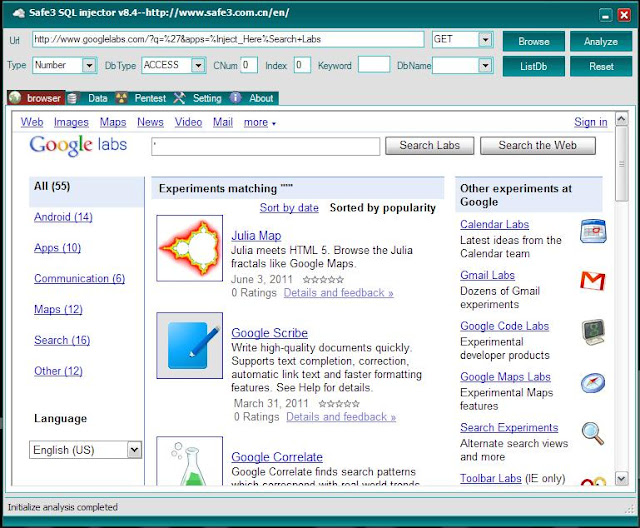
Task: Rate Google Scribe using the stars
Action: click(x=339, y=404)
